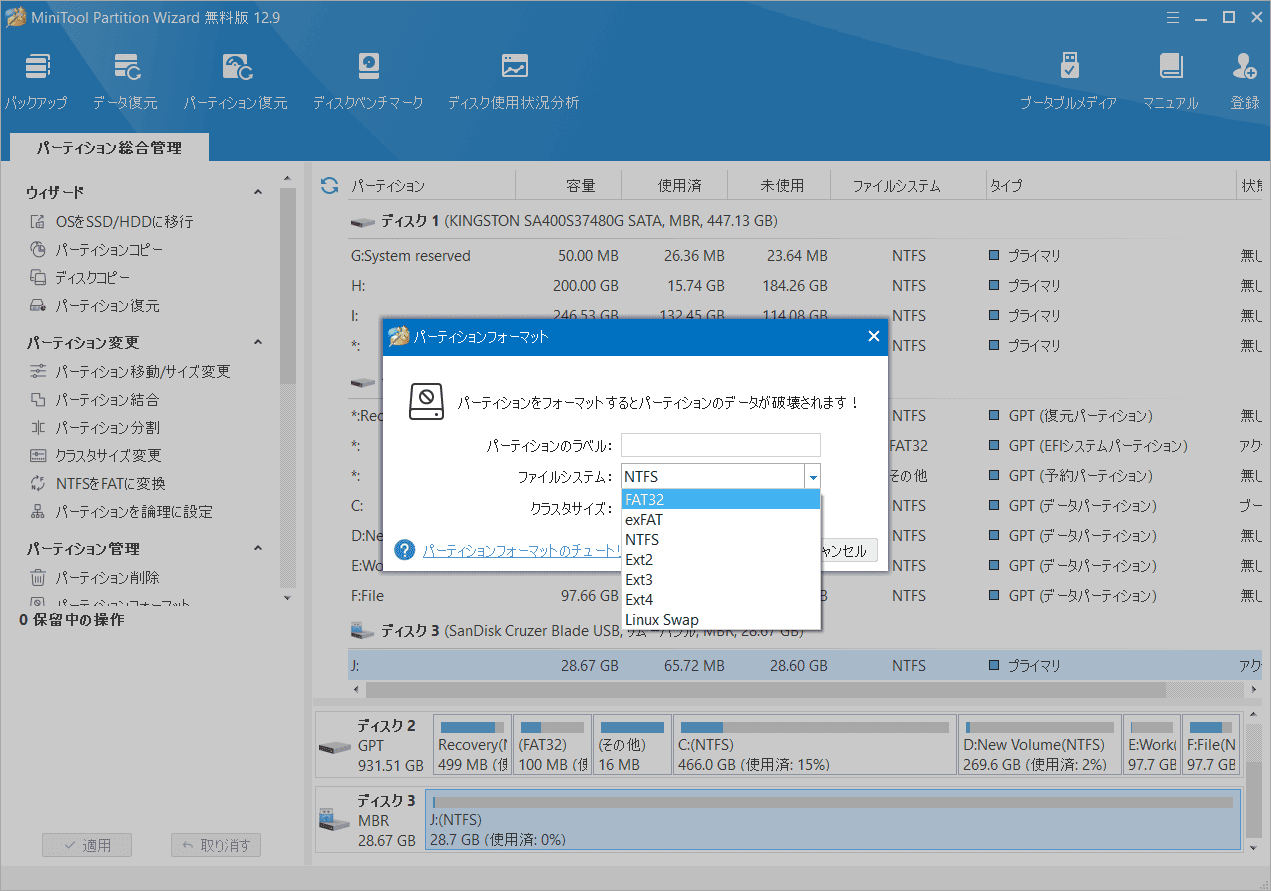
Task: Click the ディスク 2 GPT disk label
Action: pyautogui.click(x=372, y=745)
